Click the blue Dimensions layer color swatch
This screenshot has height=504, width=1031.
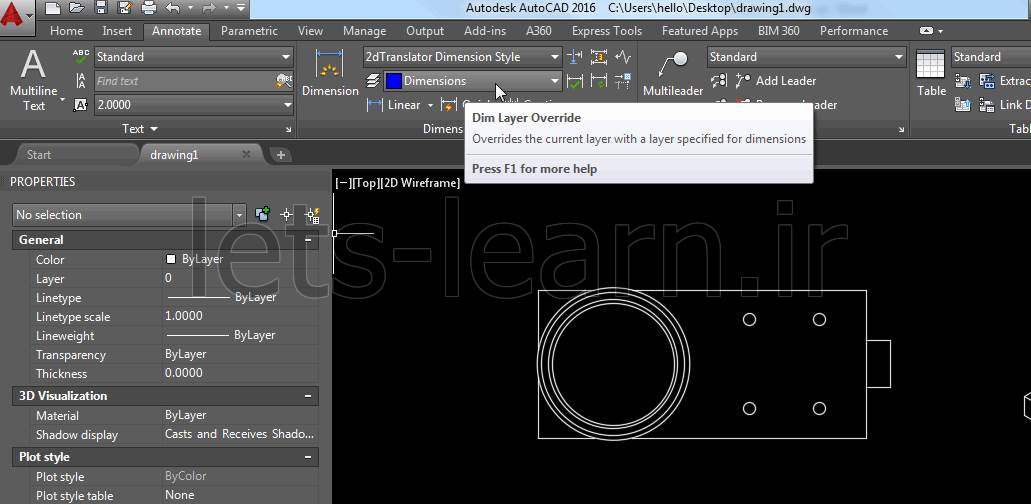click(393, 81)
